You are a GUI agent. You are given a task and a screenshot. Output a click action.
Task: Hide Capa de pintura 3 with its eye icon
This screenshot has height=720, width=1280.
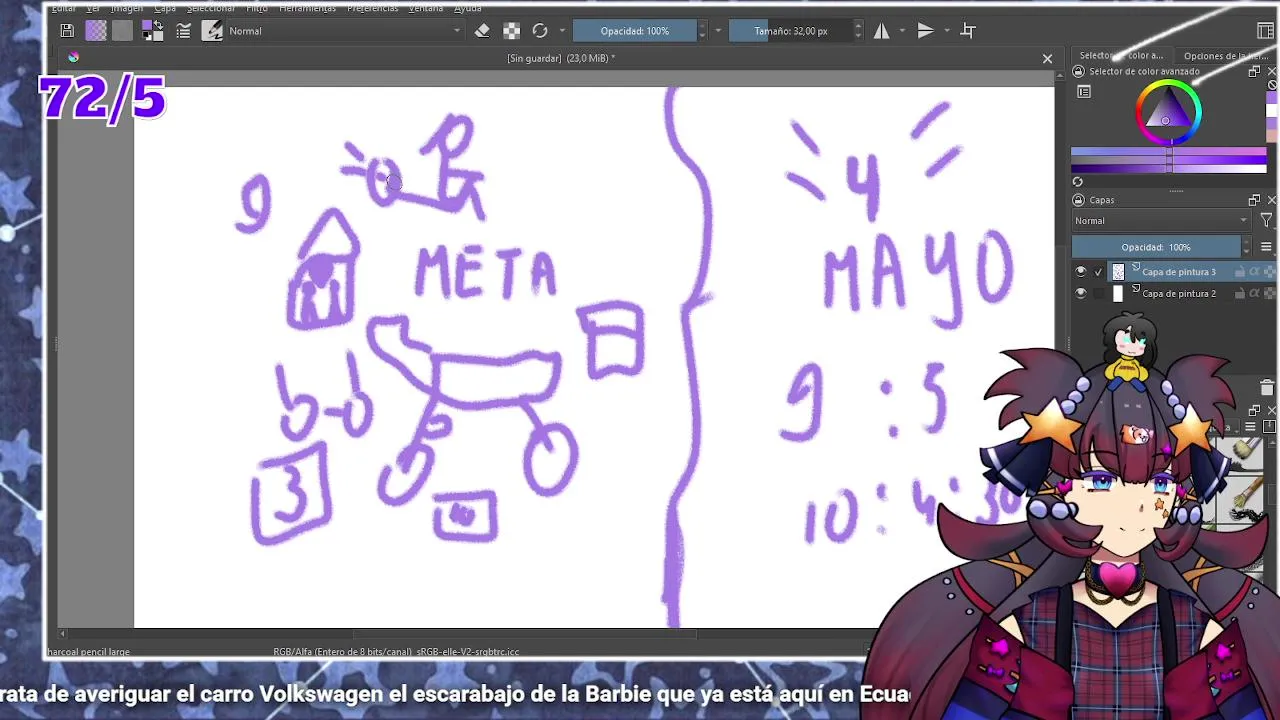click(x=1080, y=272)
